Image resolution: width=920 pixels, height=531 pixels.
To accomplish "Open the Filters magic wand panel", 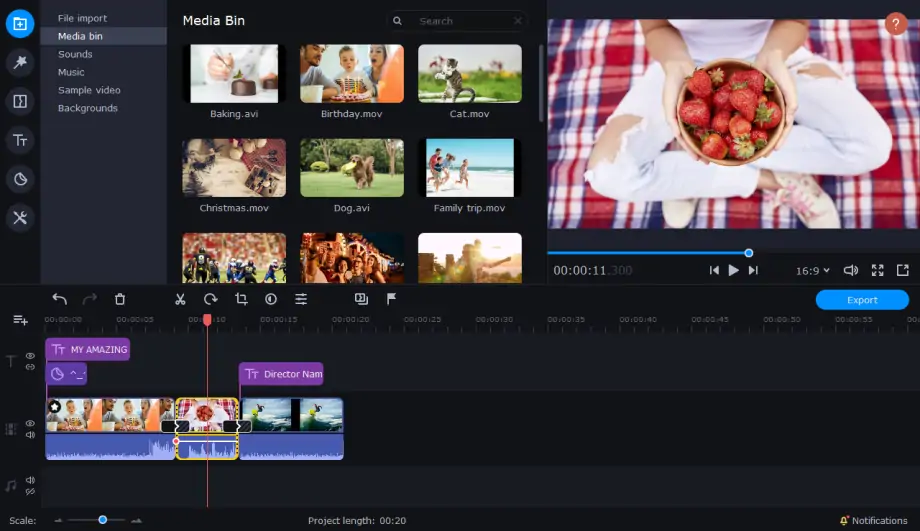I will [20, 62].
